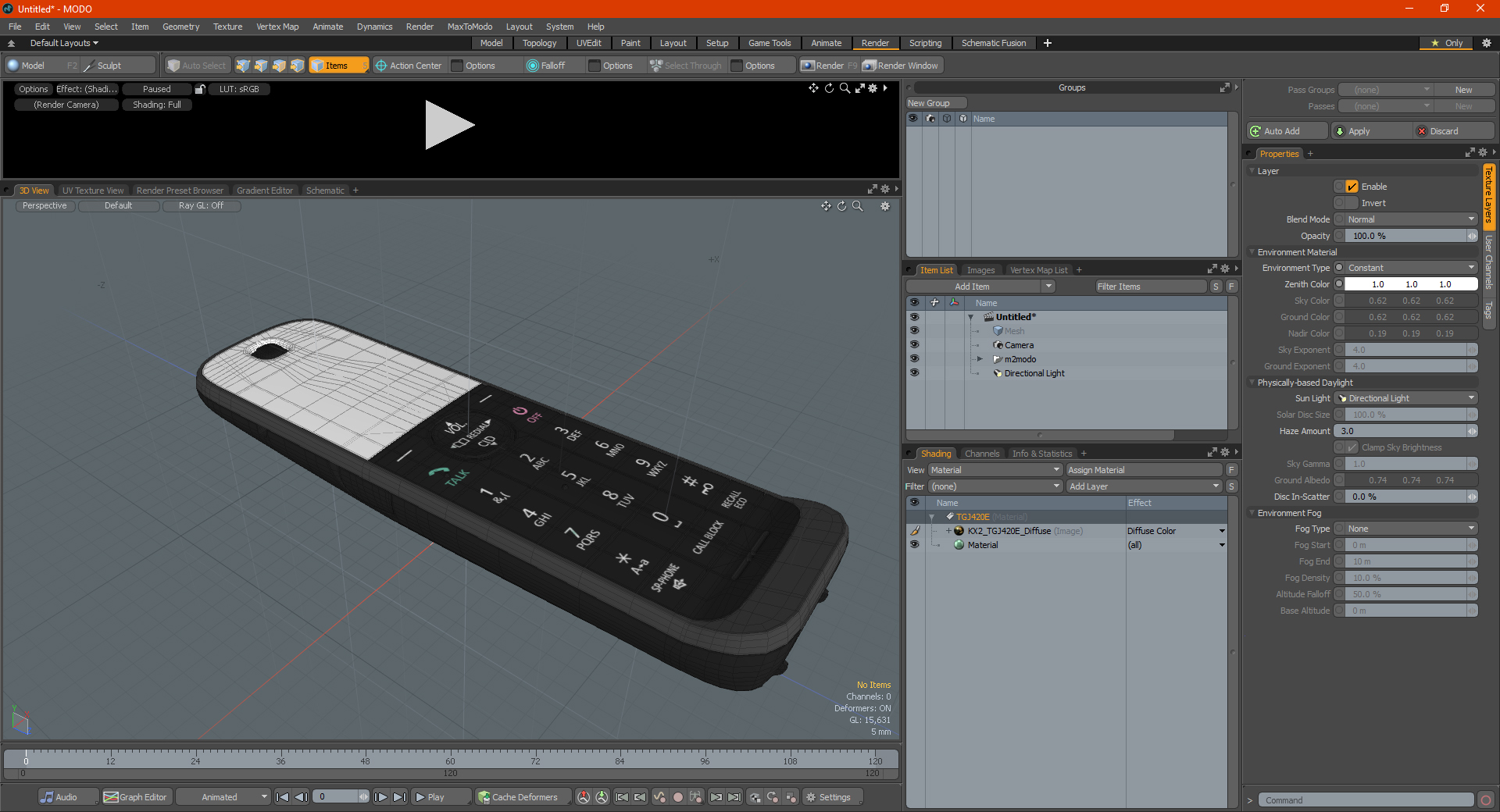Screen dimensions: 1500x812
Task: Step to next frame
Action: pos(380,797)
